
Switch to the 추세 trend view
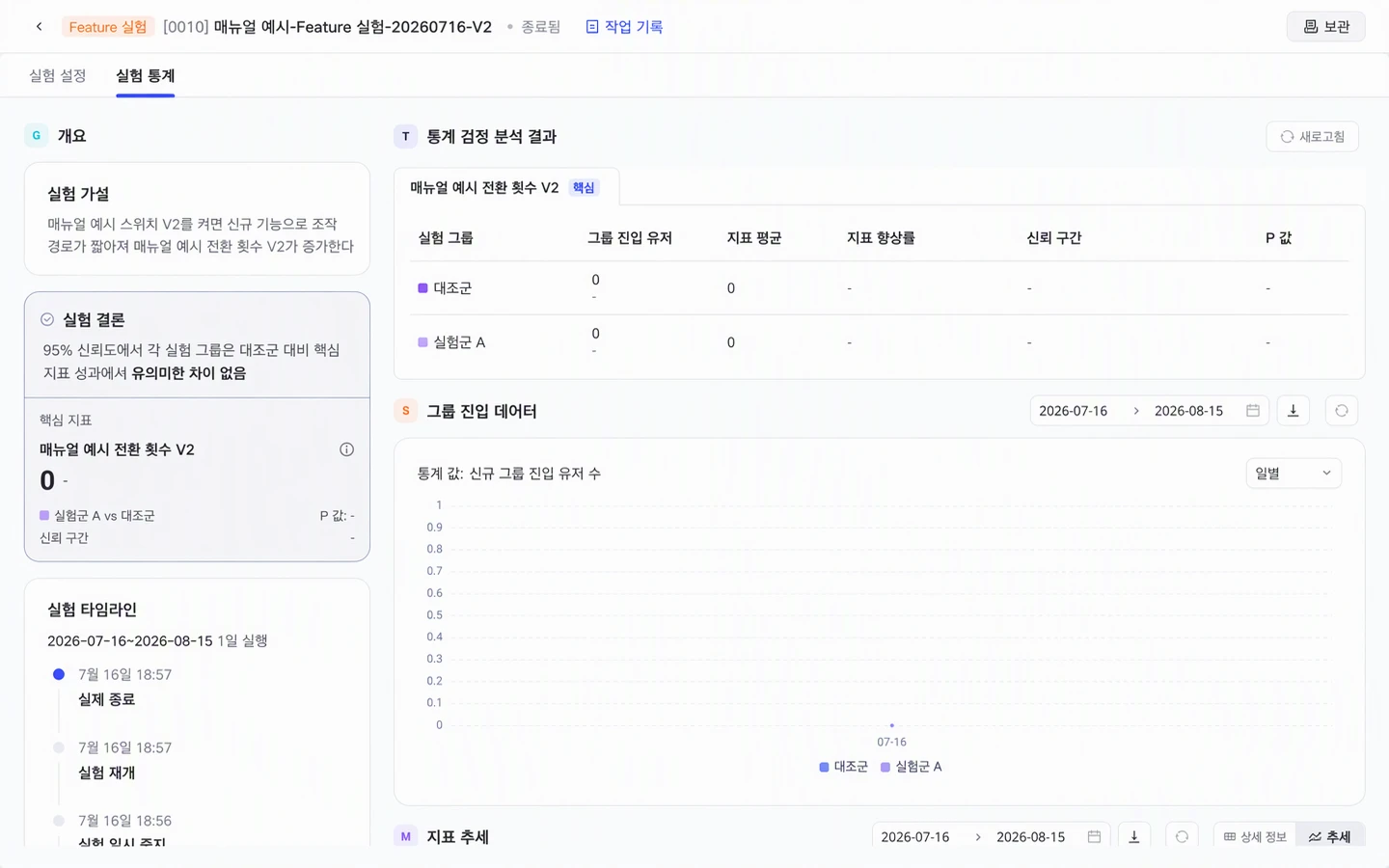(1329, 836)
